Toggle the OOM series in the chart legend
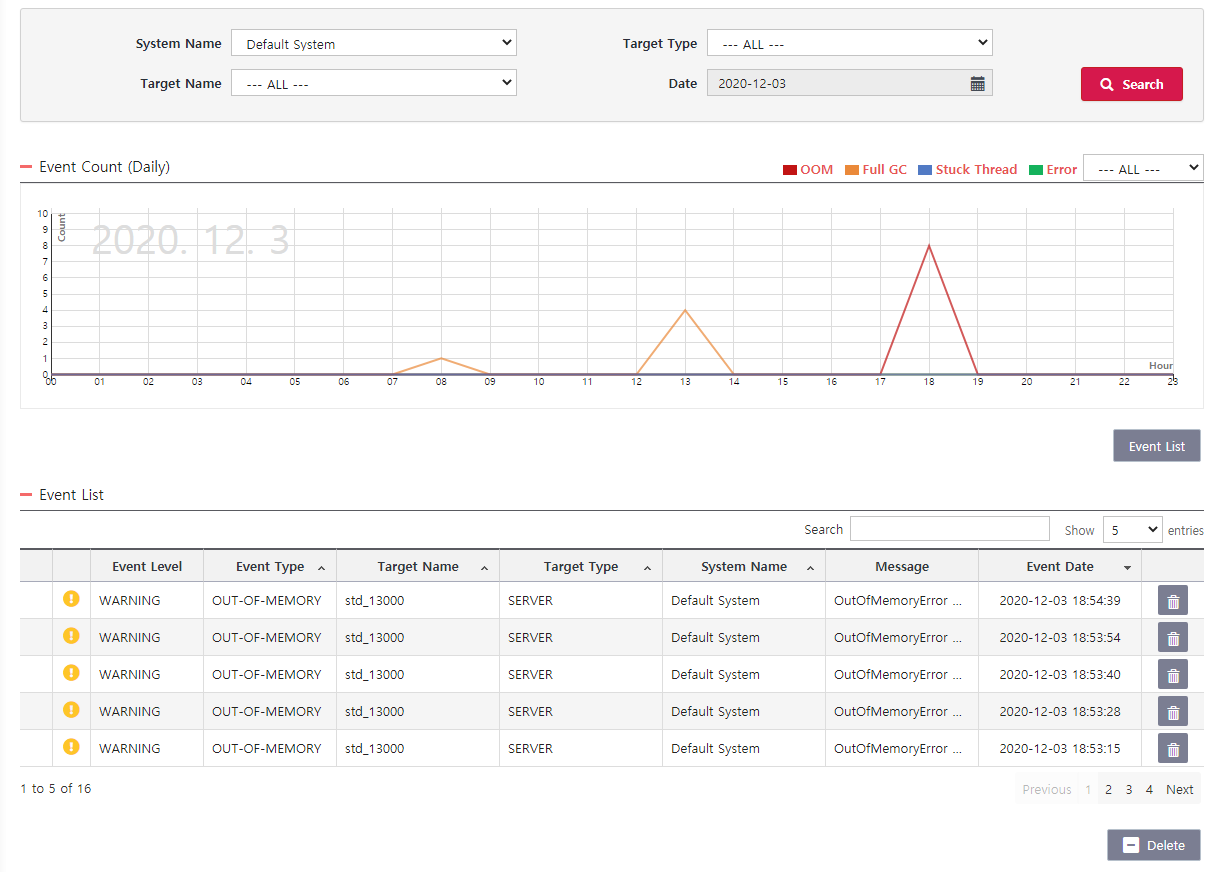This screenshot has height=872, width=1224. (807, 169)
